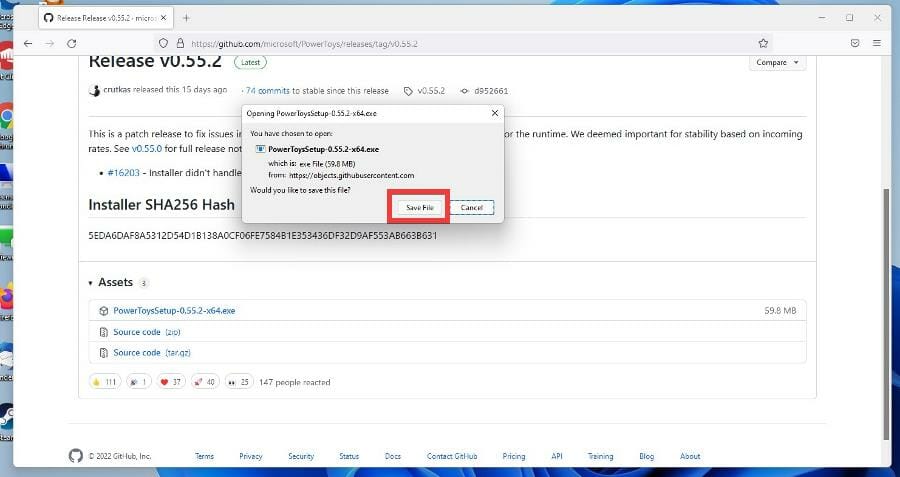The width and height of the screenshot is (900, 477).
Task: Open Privacy footer link
Action: [x=250, y=456]
